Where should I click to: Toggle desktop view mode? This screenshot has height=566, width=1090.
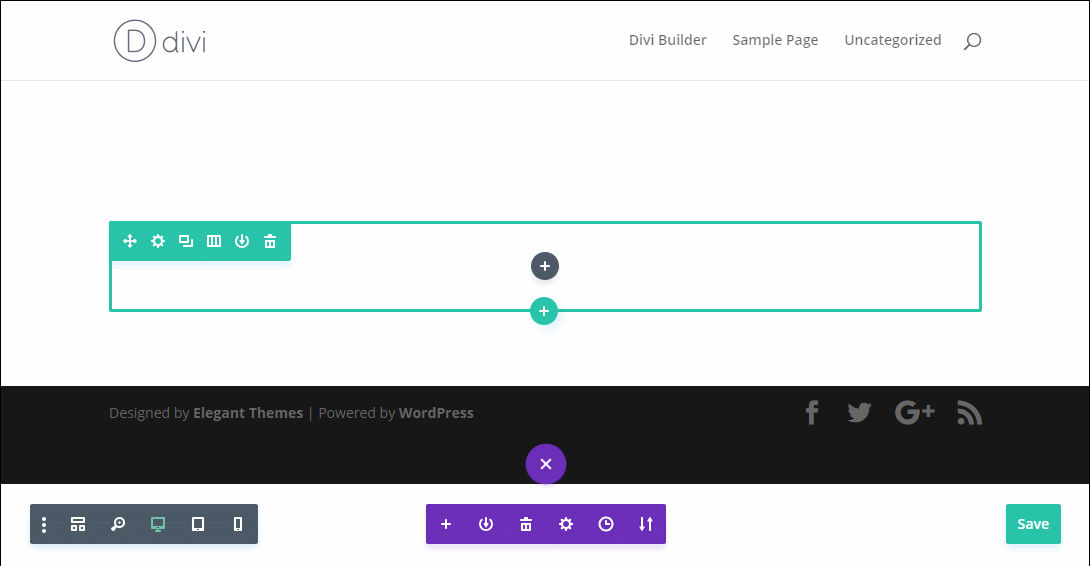pyautogui.click(x=158, y=524)
